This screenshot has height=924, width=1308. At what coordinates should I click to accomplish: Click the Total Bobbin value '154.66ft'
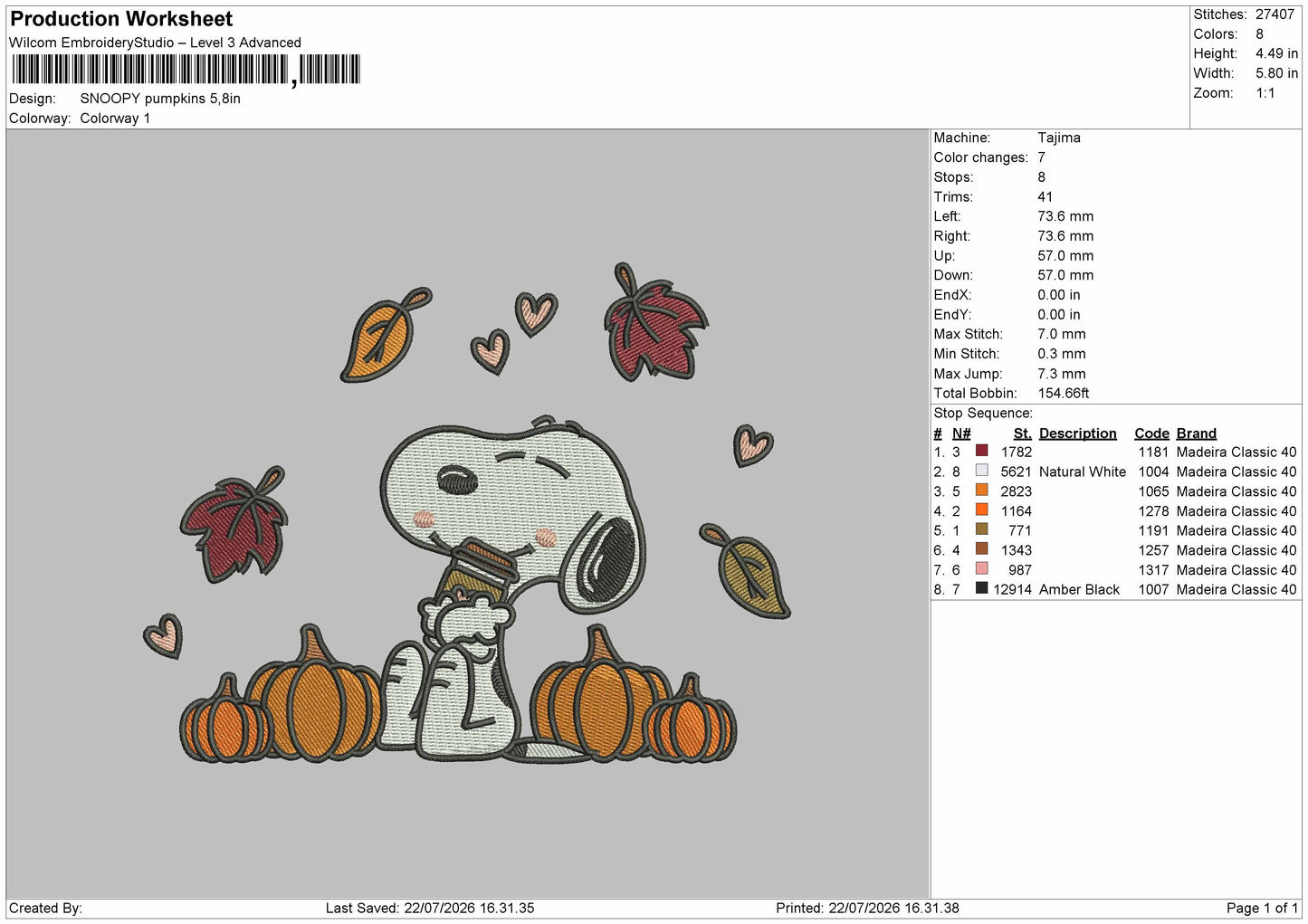pos(1064,393)
